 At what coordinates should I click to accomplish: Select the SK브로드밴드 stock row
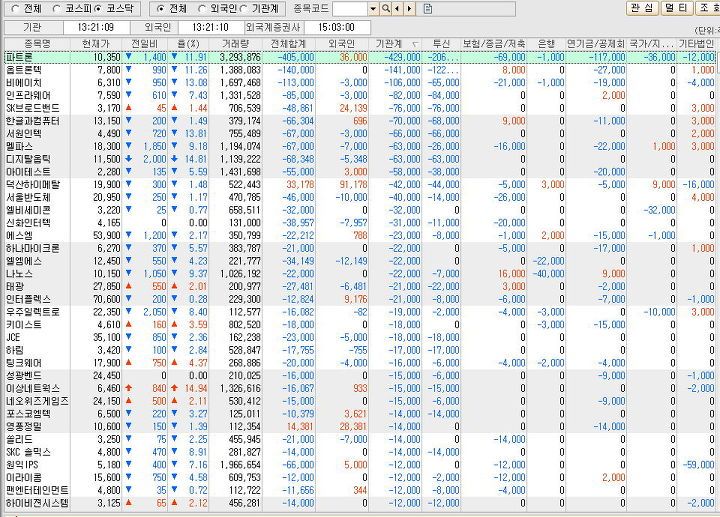pos(360,108)
